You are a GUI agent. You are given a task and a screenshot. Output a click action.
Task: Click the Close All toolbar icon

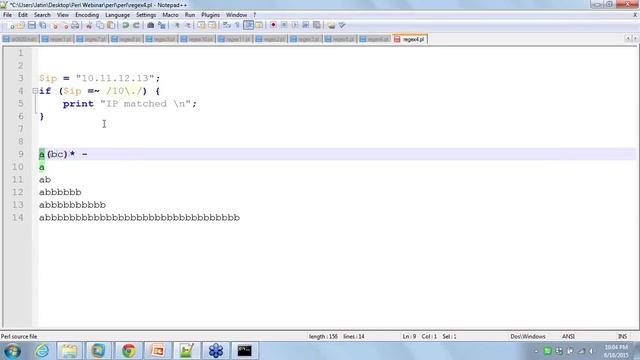coord(64,25)
